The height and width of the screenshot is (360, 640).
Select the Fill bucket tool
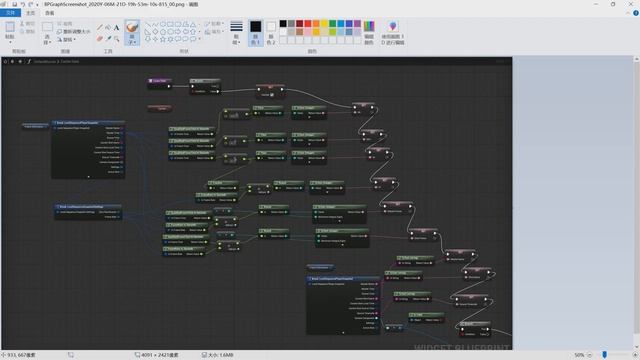[x=108, y=28]
